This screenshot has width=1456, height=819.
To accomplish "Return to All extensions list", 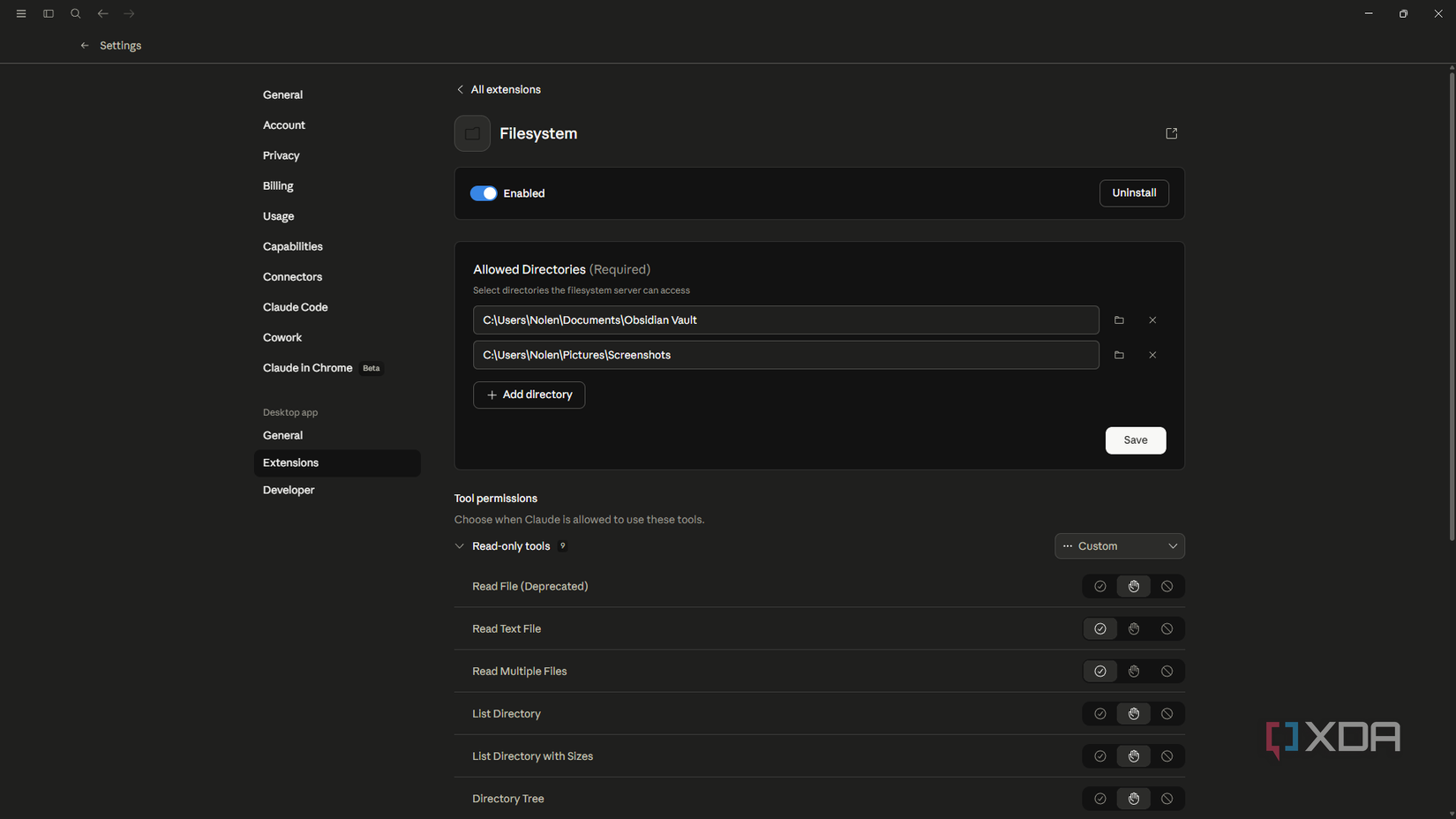I will pyautogui.click(x=499, y=90).
